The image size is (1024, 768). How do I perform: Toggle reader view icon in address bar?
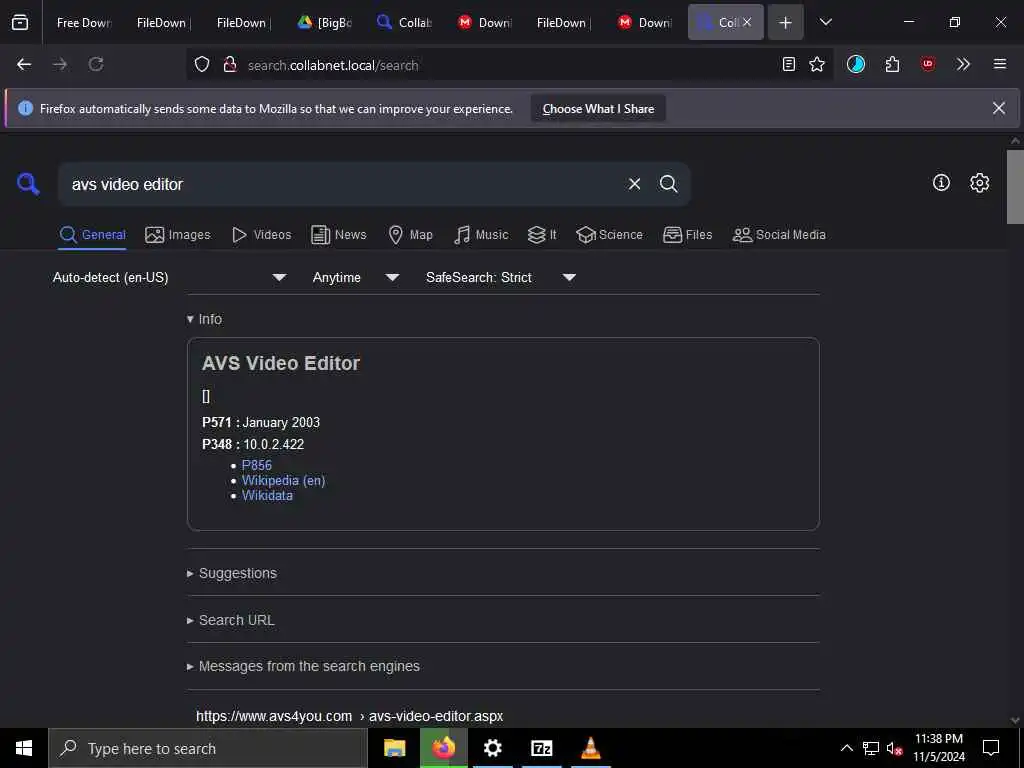click(x=789, y=64)
